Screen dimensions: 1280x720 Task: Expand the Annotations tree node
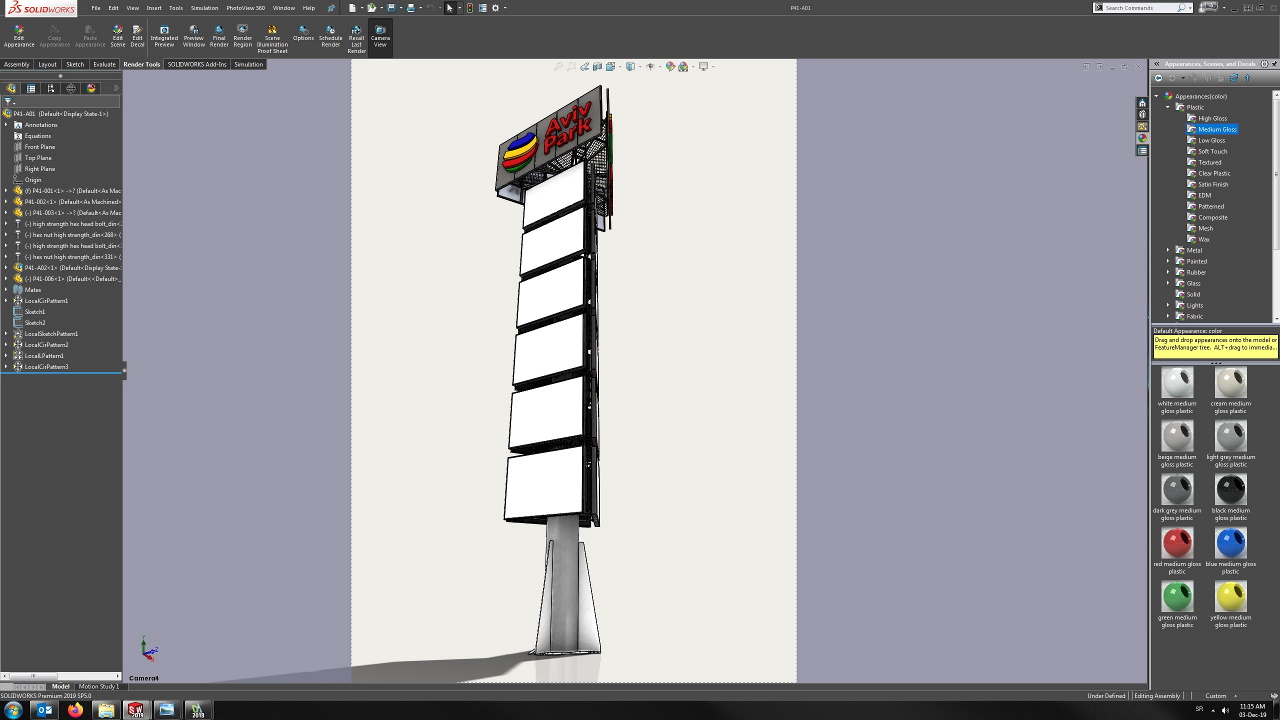[x=6, y=125]
